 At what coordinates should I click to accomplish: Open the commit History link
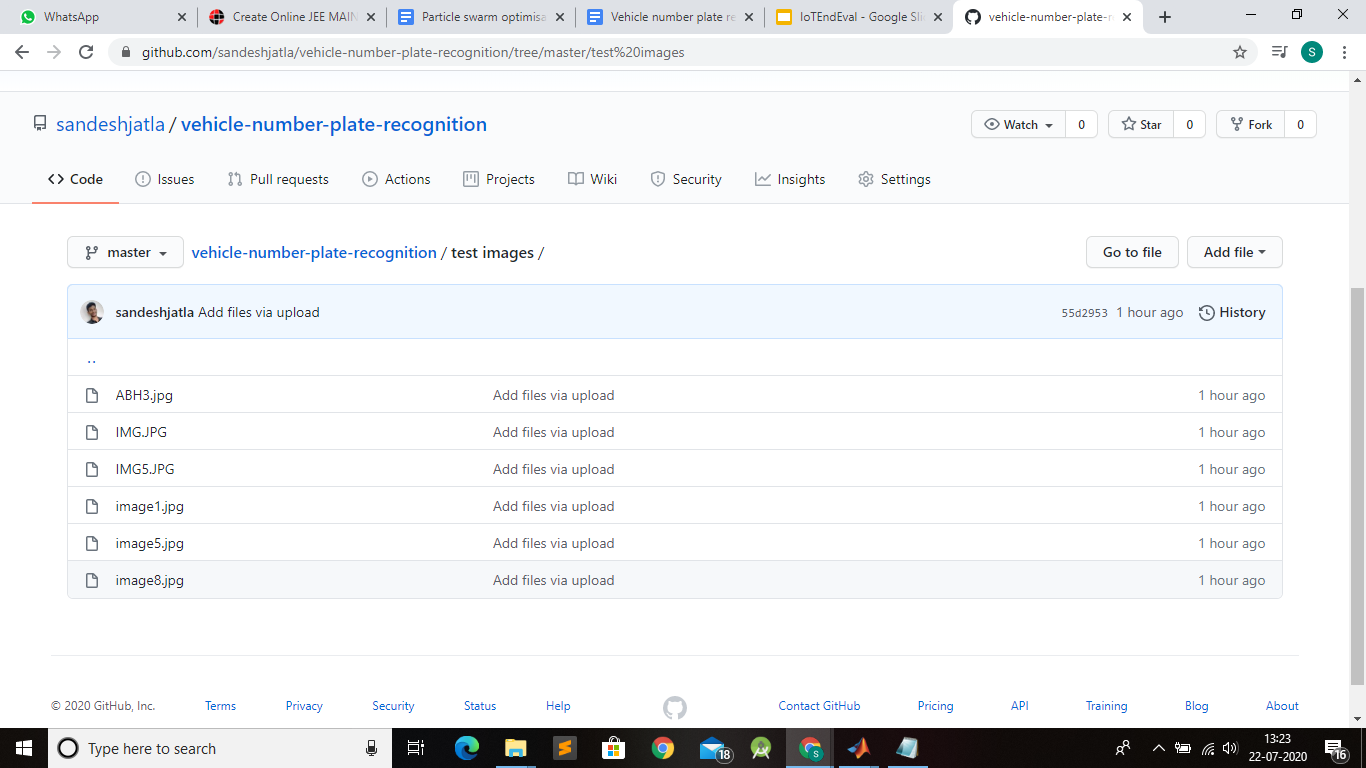(x=1232, y=312)
